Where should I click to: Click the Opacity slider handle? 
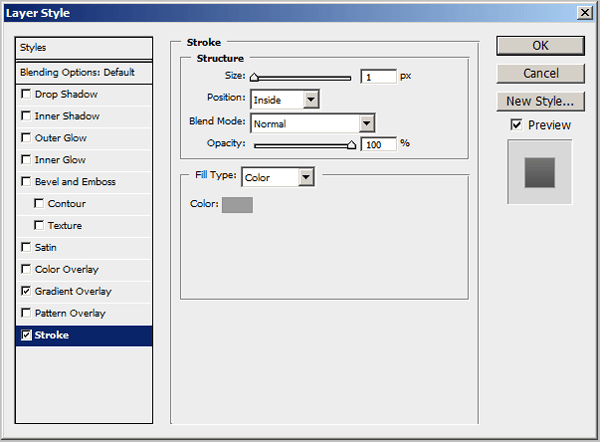351,145
